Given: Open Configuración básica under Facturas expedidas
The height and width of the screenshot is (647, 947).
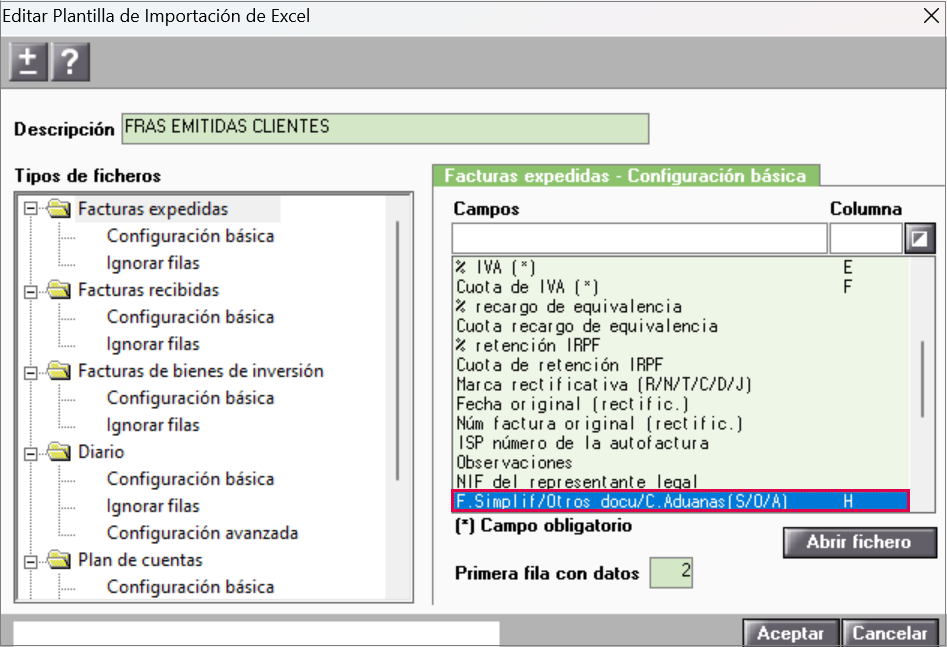Looking at the screenshot, I should pos(190,236).
